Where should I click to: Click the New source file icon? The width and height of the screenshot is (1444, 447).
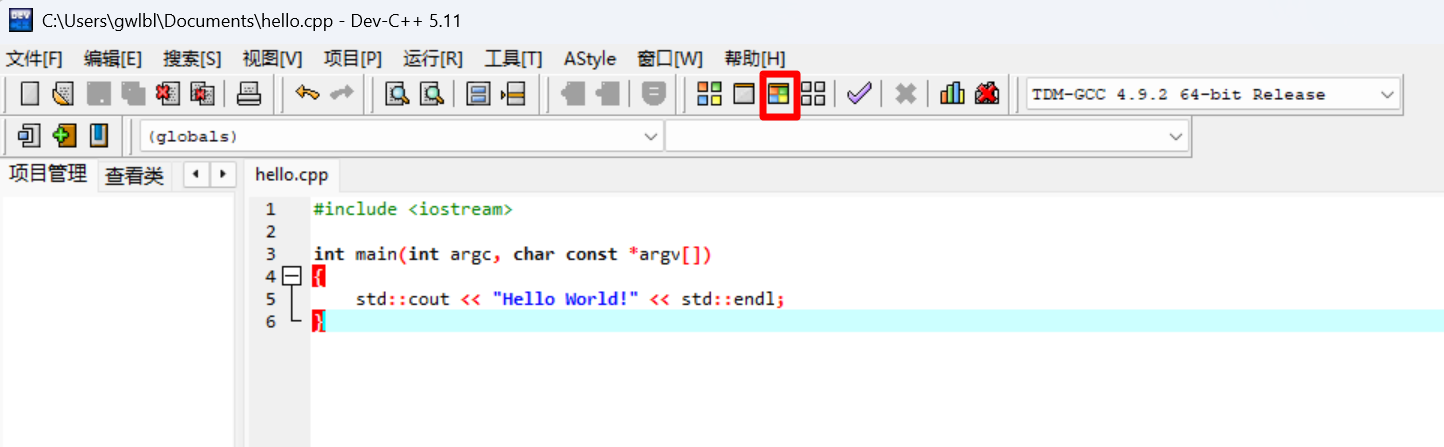(30, 94)
